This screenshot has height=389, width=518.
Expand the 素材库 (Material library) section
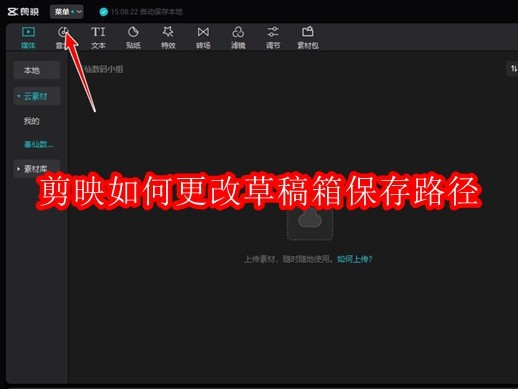tap(37, 169)
